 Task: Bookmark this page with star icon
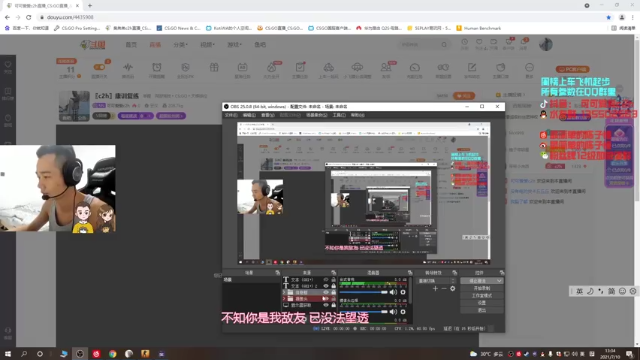[609, 17]
